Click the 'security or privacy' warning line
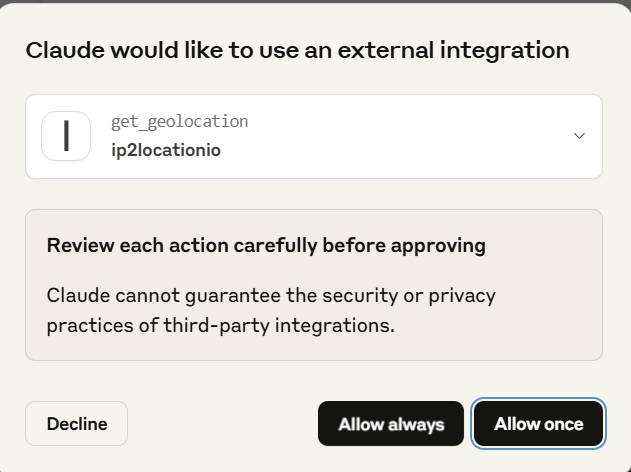The image size is (631, 472). click(271, 296)
